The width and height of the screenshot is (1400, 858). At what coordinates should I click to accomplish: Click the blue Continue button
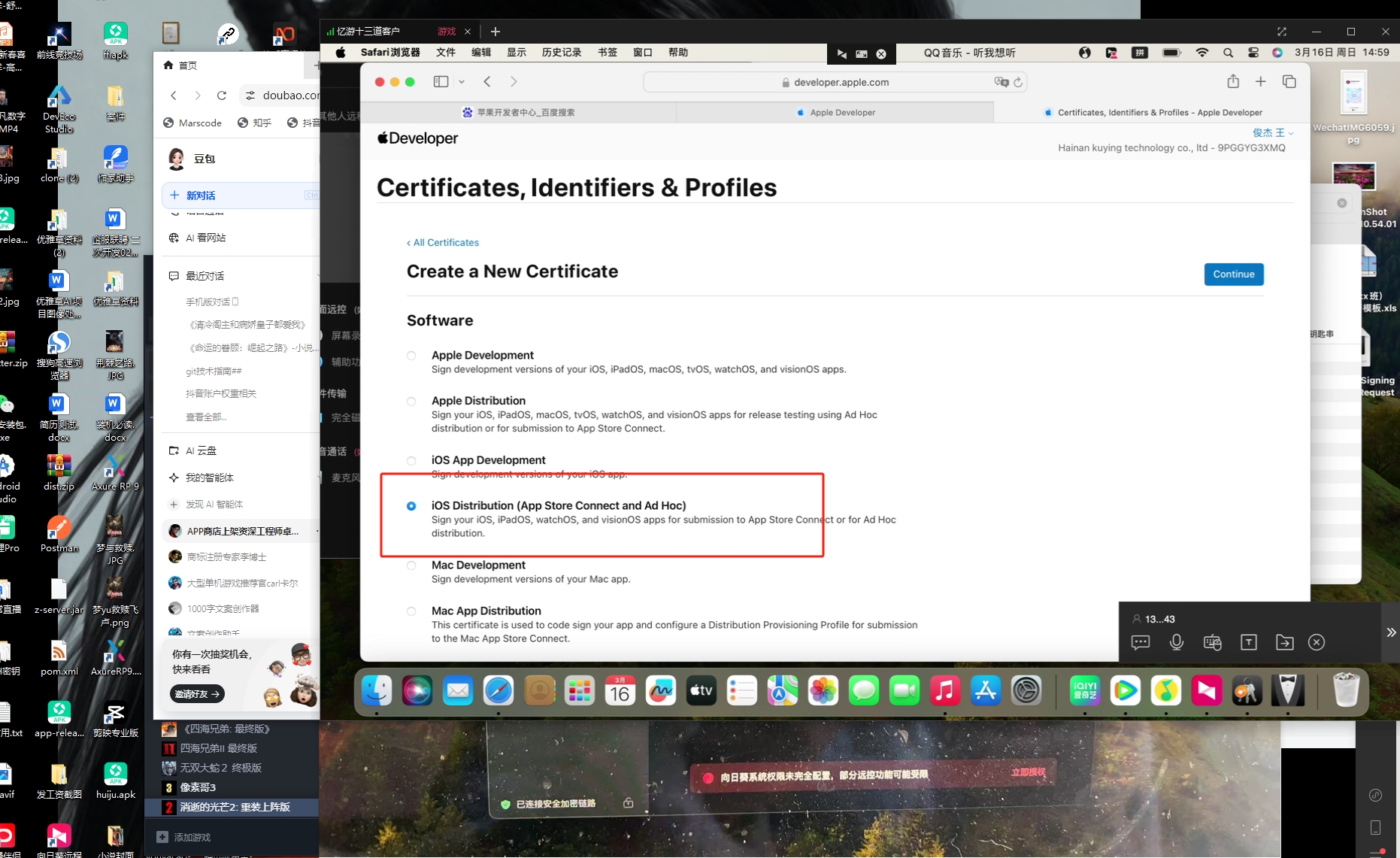(1233, 274)
